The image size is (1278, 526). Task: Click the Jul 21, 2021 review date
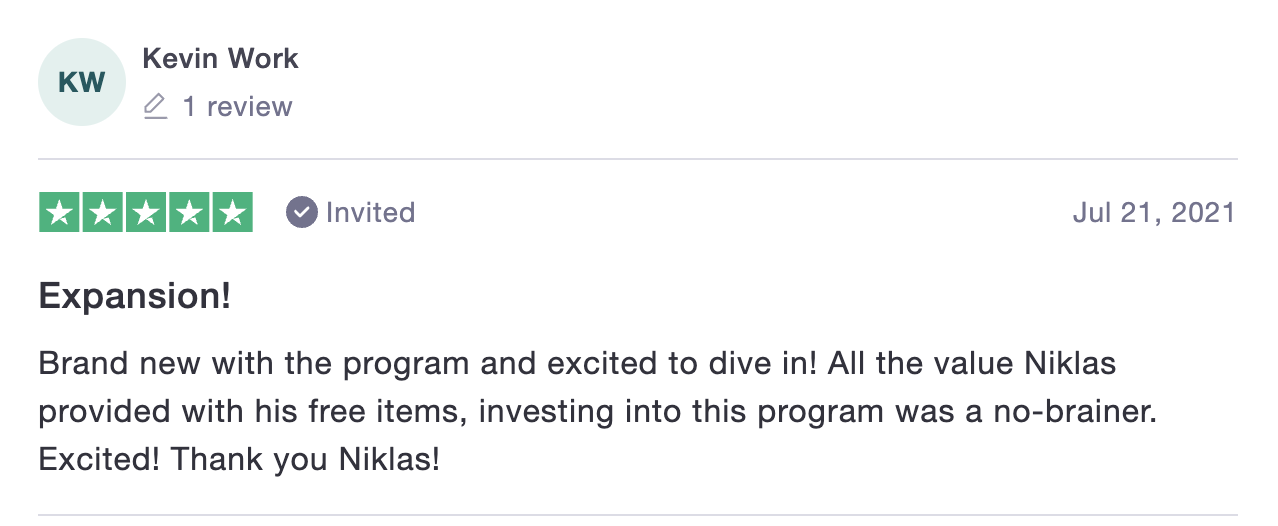[x=1154, y=212]
